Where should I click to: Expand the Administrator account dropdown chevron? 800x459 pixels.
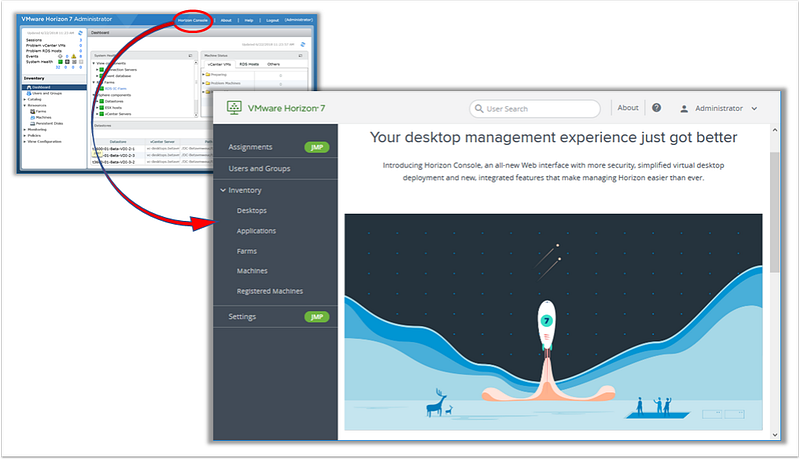(x=754, y=109)
